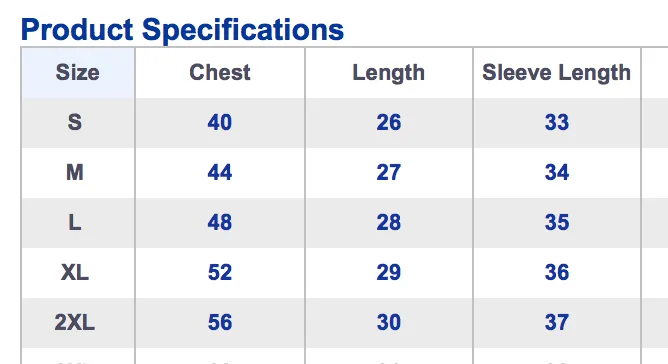Click chest value 52 for size XL
The width and height of the screenshot is (668, 364).
(x=220, y=272)
